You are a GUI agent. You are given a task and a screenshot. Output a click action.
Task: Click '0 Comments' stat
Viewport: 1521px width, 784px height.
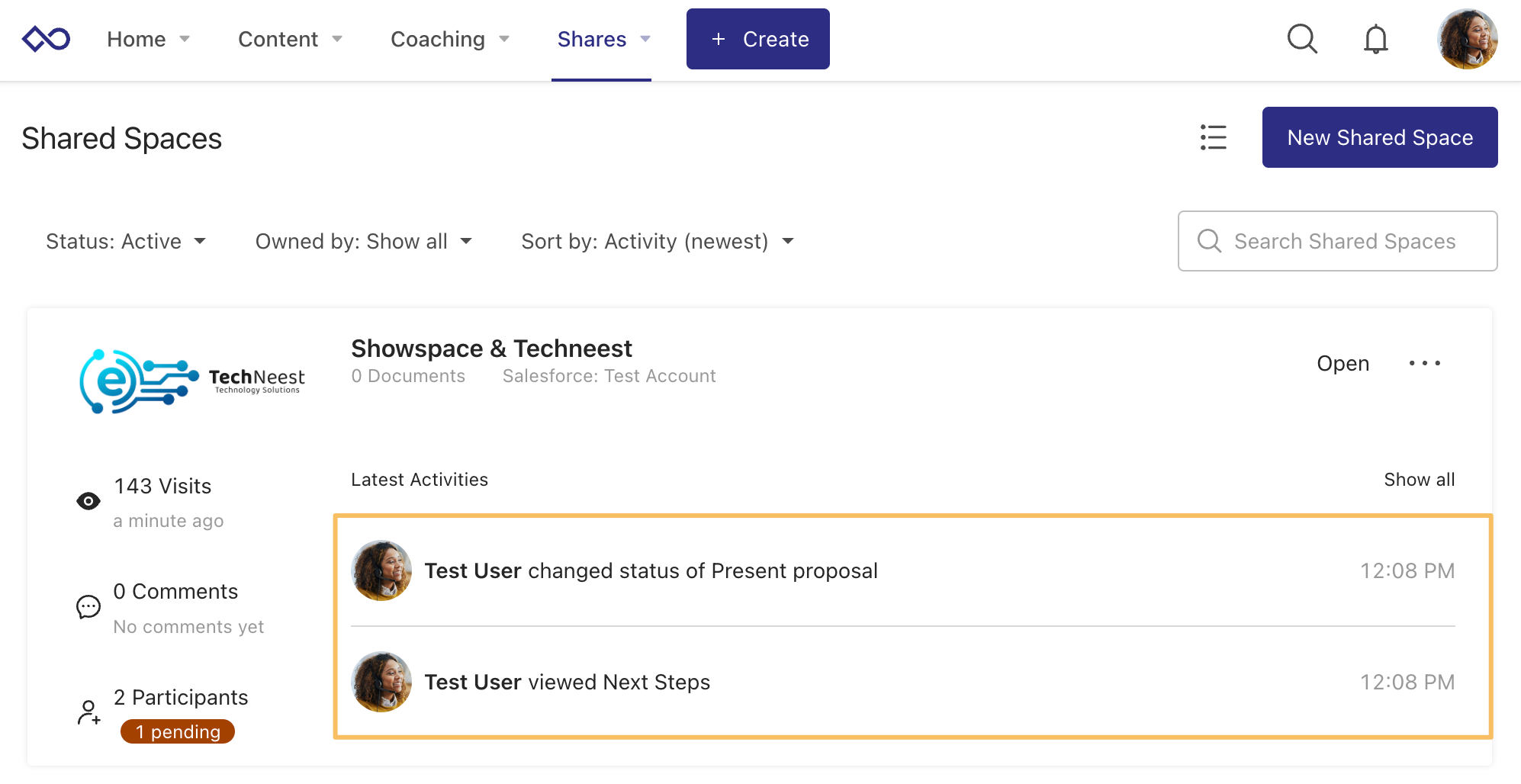click(175, 592)
